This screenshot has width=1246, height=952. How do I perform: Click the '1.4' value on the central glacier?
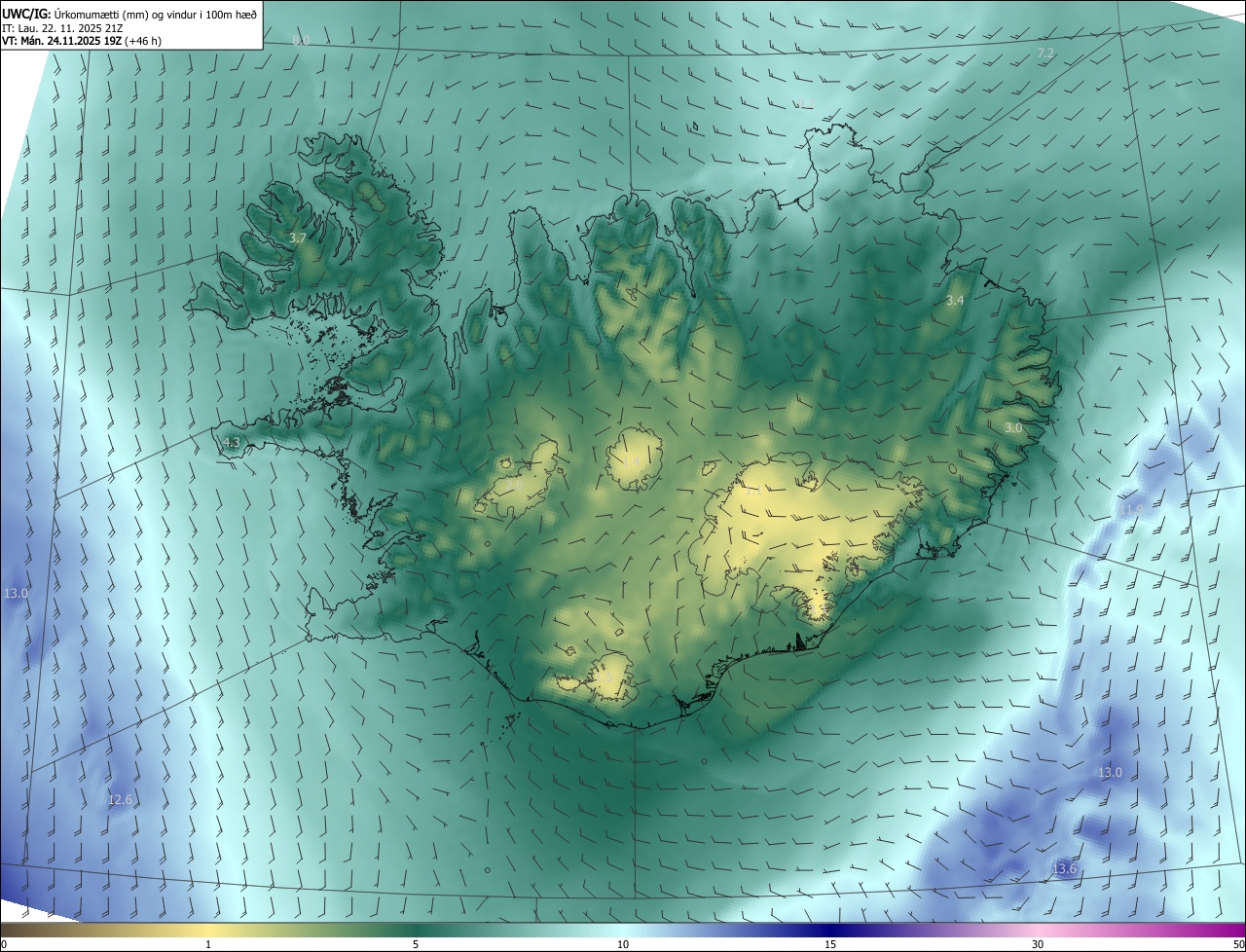point(632,460)
